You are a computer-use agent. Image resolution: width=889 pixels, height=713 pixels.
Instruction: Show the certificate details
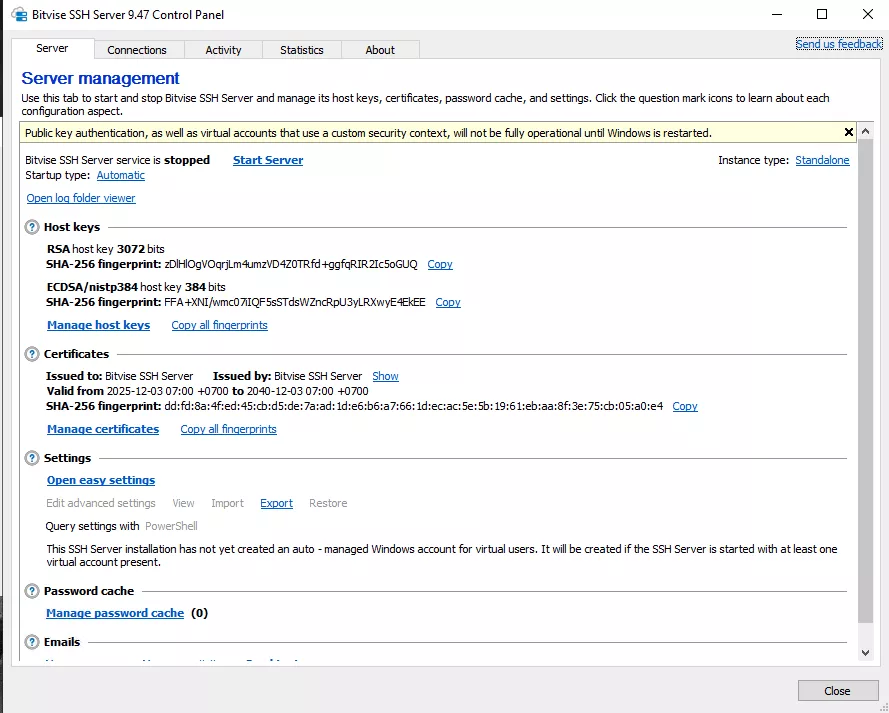pos(385,376)
